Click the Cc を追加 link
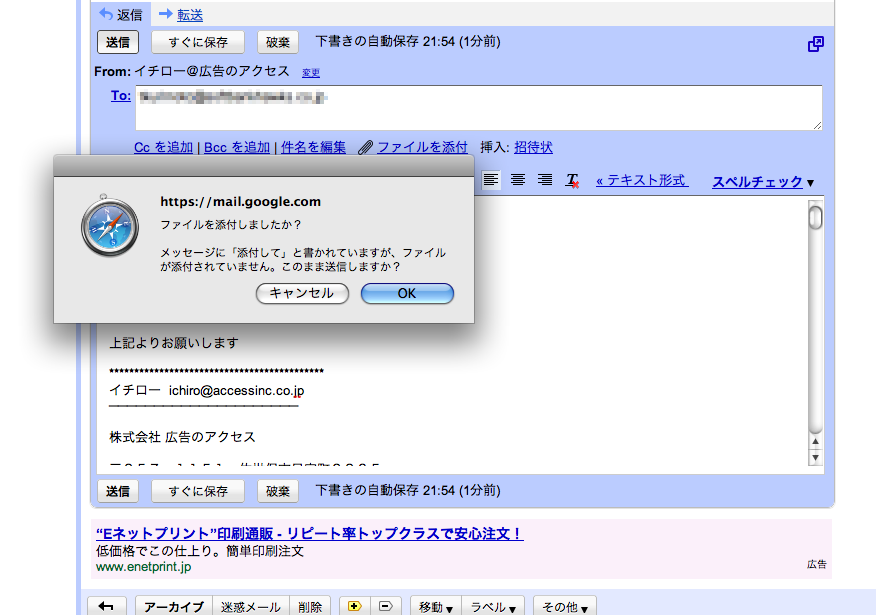876x615 pixels. click(163, 147)
